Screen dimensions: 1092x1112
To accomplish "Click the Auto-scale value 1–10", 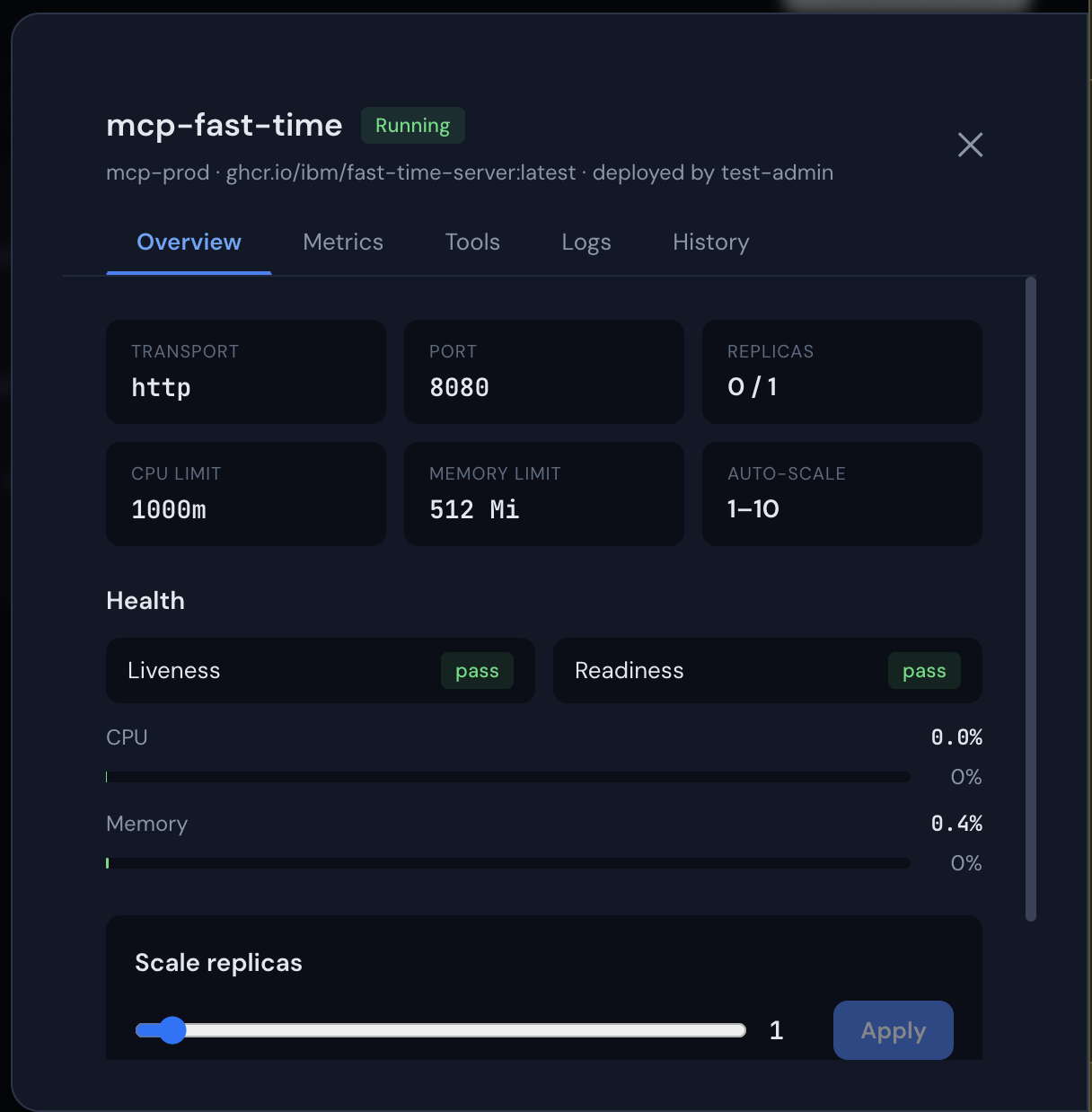I will click(753, 509).
